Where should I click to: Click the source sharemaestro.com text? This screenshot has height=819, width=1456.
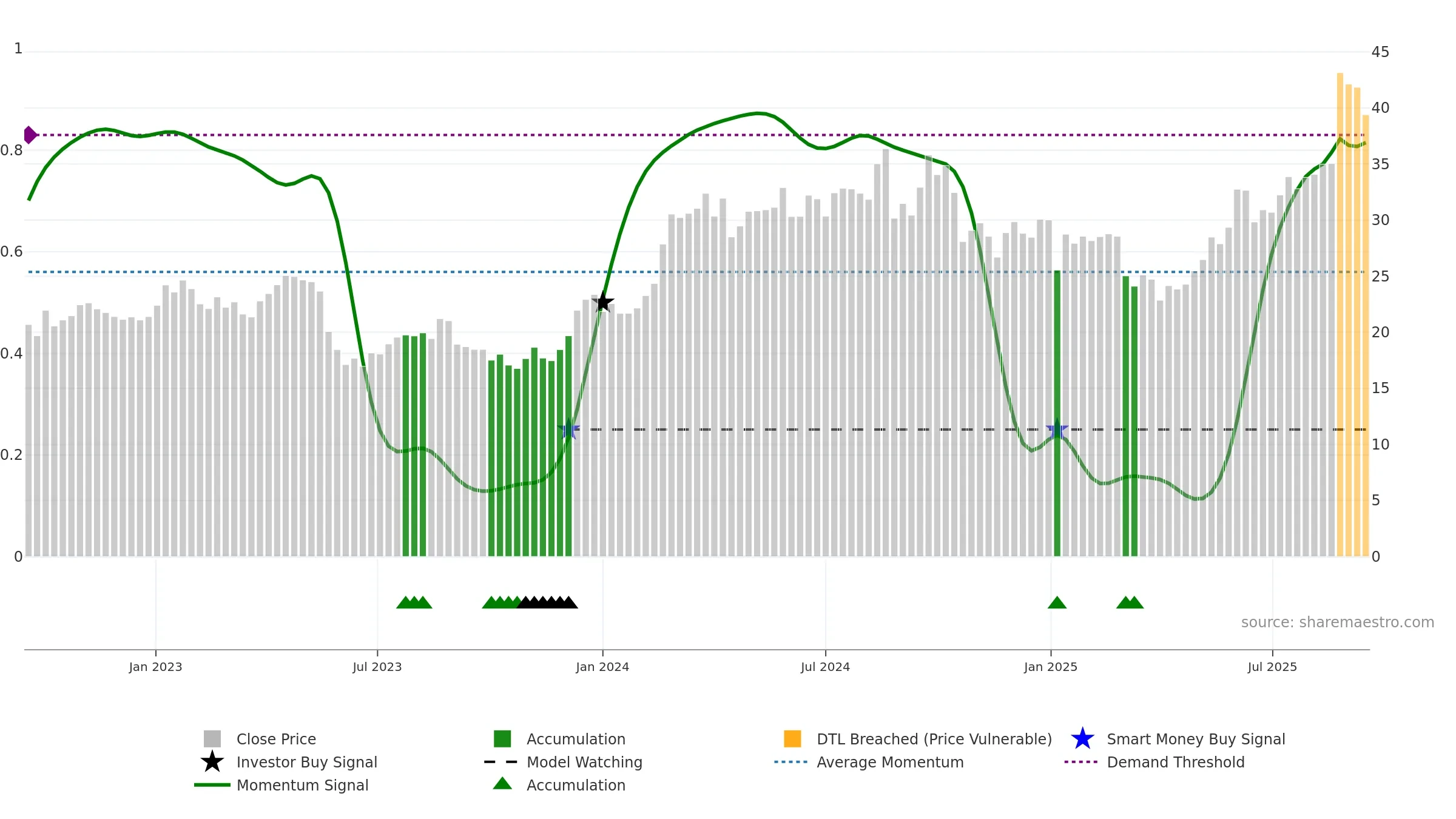point(1338,622)
